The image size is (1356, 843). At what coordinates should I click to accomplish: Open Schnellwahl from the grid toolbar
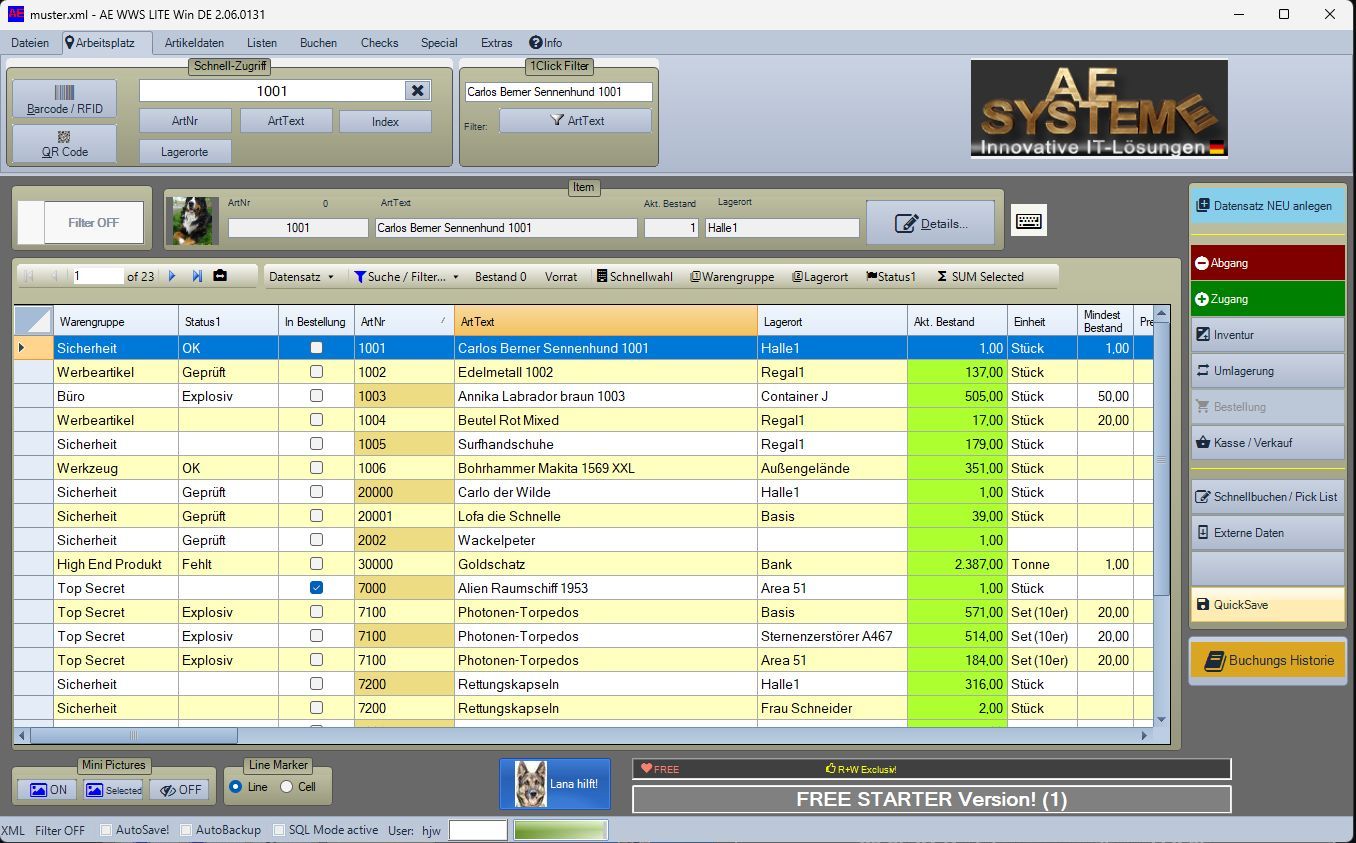[634, 276]
